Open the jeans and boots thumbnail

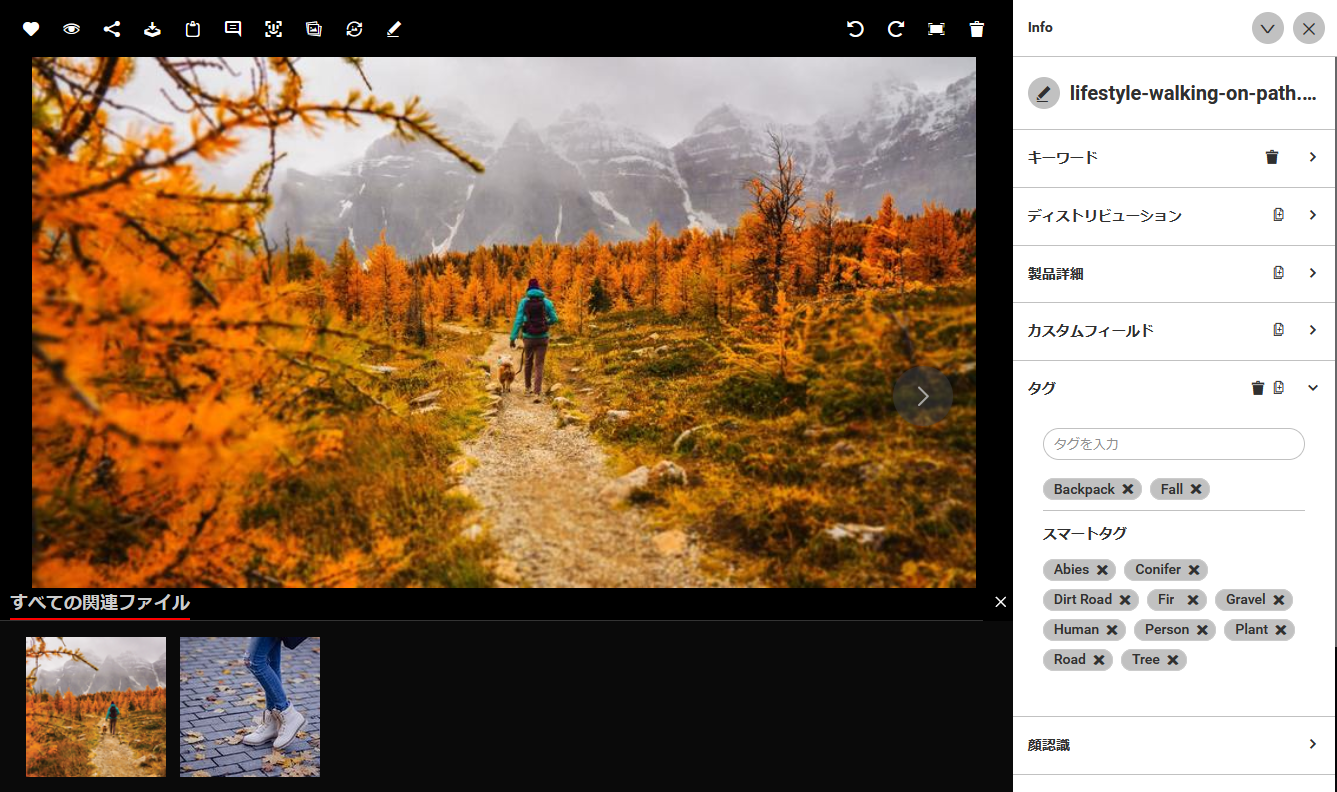coord(250,706)
